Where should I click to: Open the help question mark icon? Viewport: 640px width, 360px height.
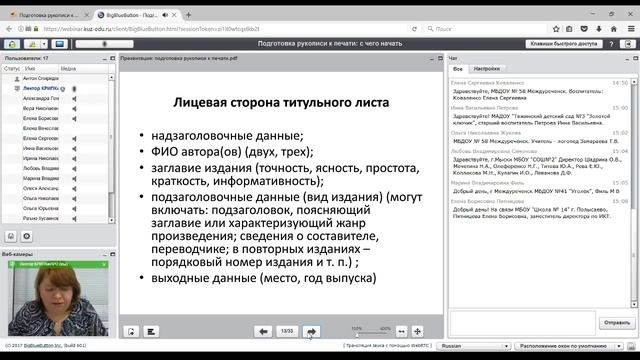(611, 44)
